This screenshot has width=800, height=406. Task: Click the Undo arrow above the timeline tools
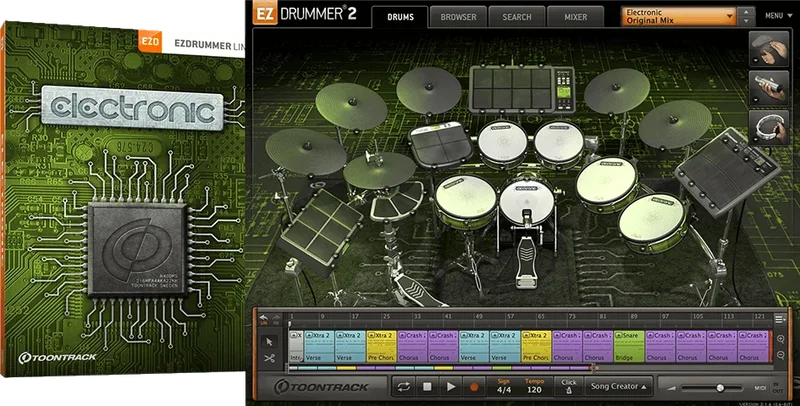click(264, 317)
